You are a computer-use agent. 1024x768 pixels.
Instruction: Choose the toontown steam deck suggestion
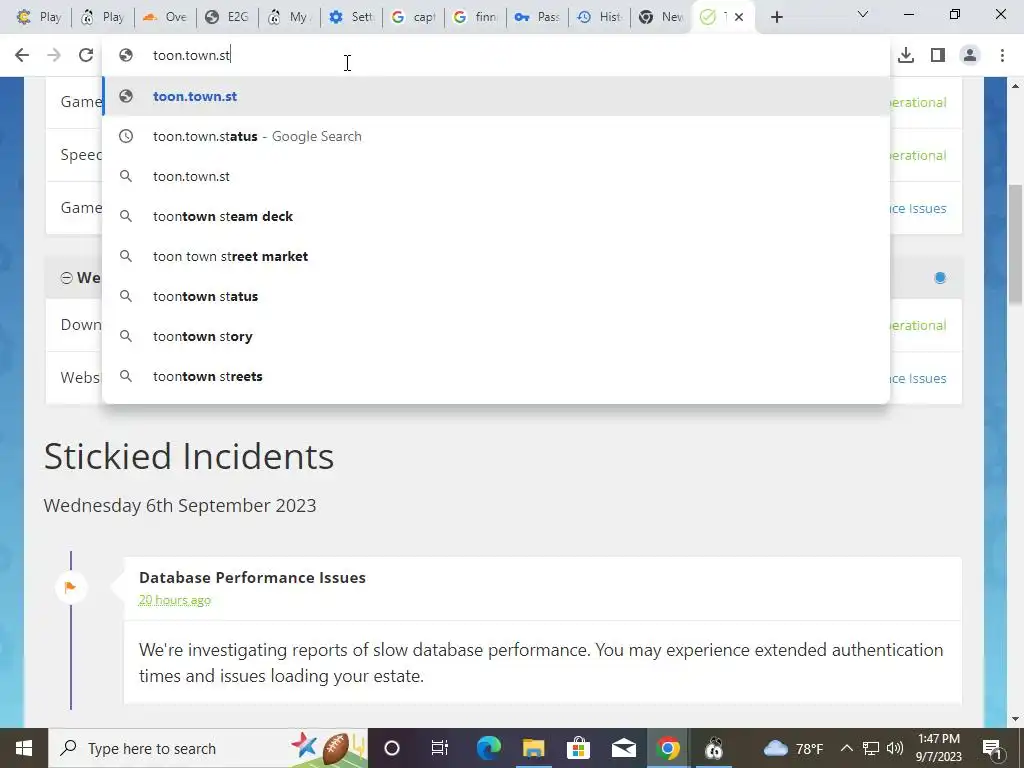tap(496, 216)
